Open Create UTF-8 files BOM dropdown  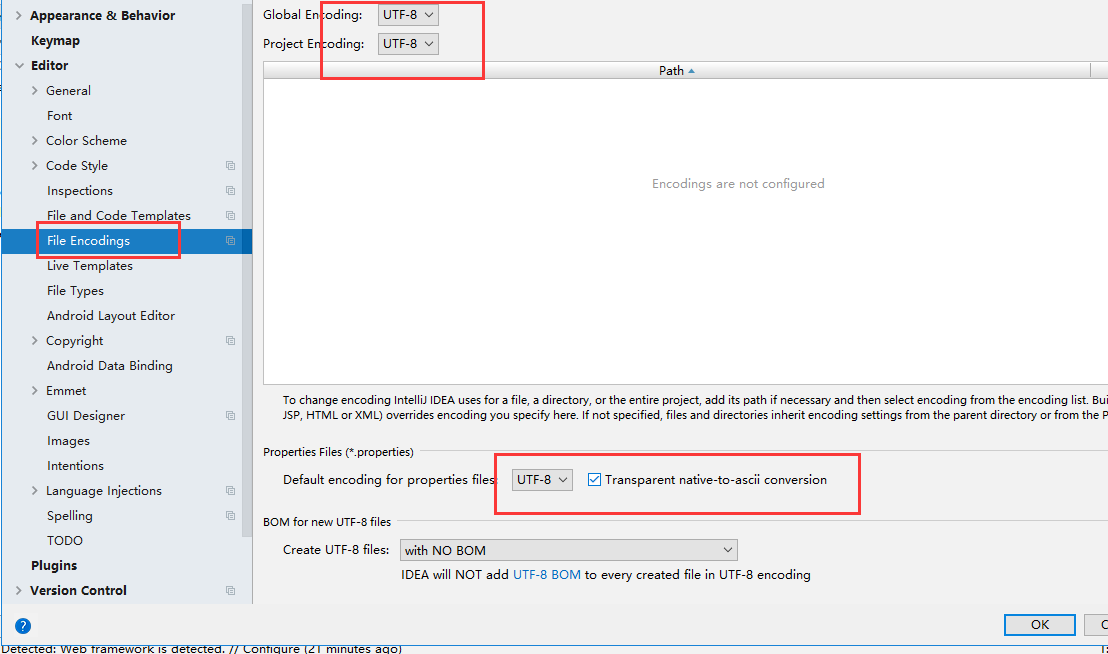point(569,550)
